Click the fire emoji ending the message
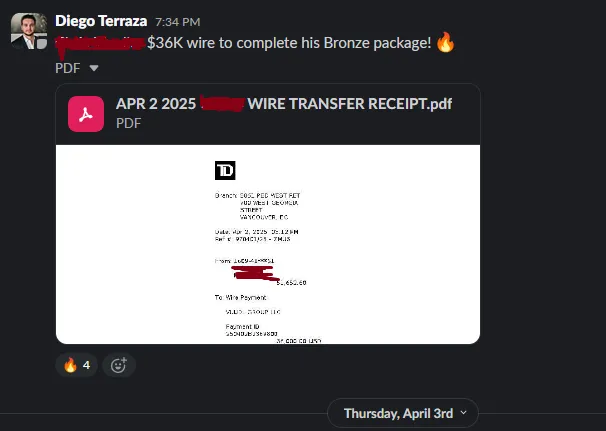Viewport: 606px width, 431px height. pyautogui.click(x=445, y=42)
